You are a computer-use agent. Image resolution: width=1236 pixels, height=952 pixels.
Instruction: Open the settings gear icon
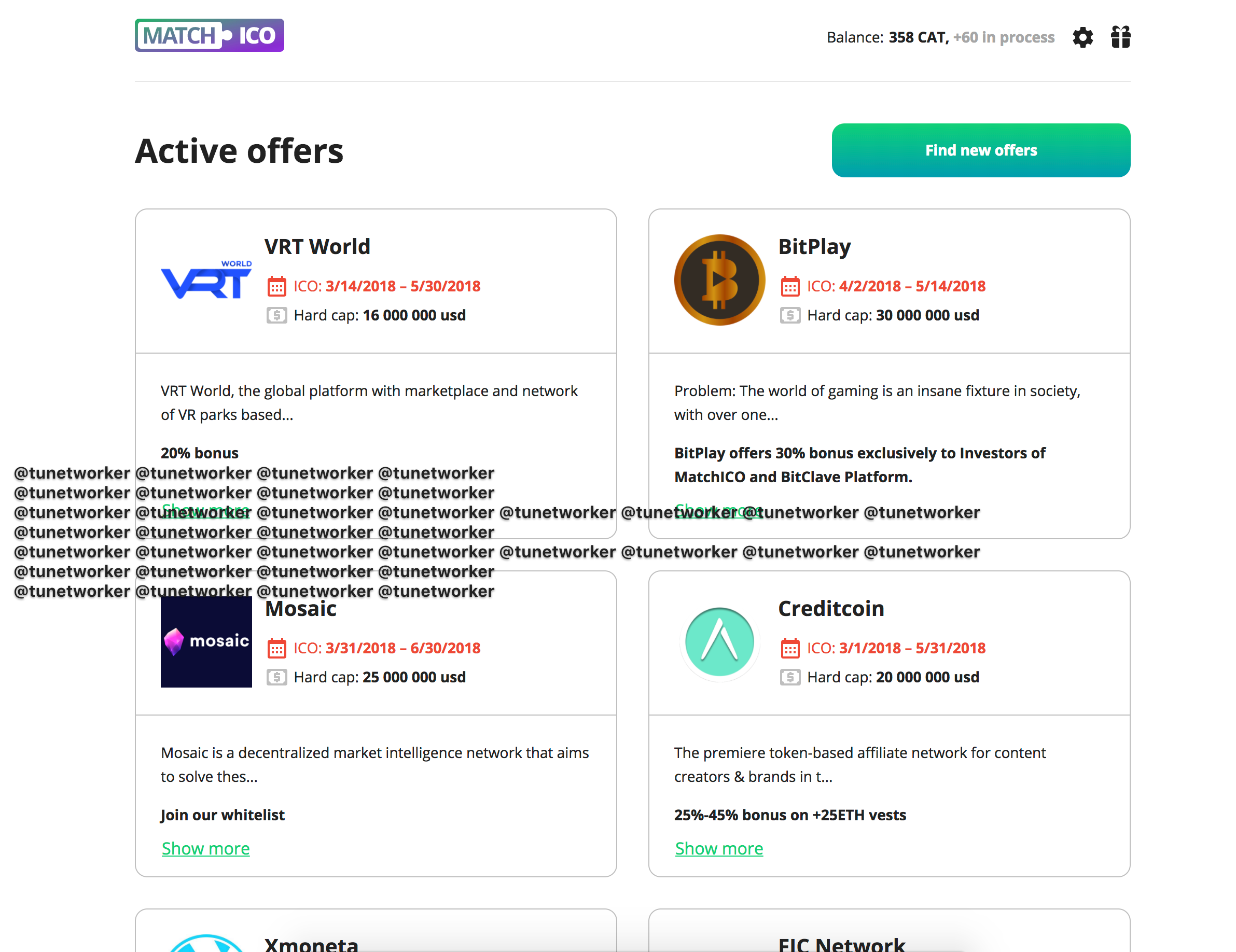tap(1082, 37)
